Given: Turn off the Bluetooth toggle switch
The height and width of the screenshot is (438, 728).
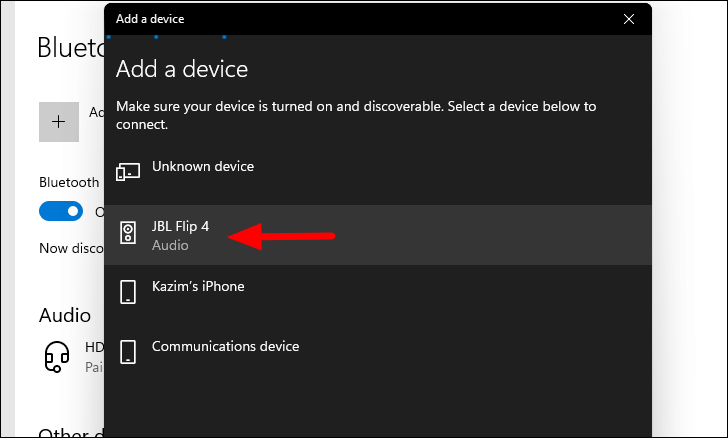Looking at the screenshot, I should tap(61, 211).
